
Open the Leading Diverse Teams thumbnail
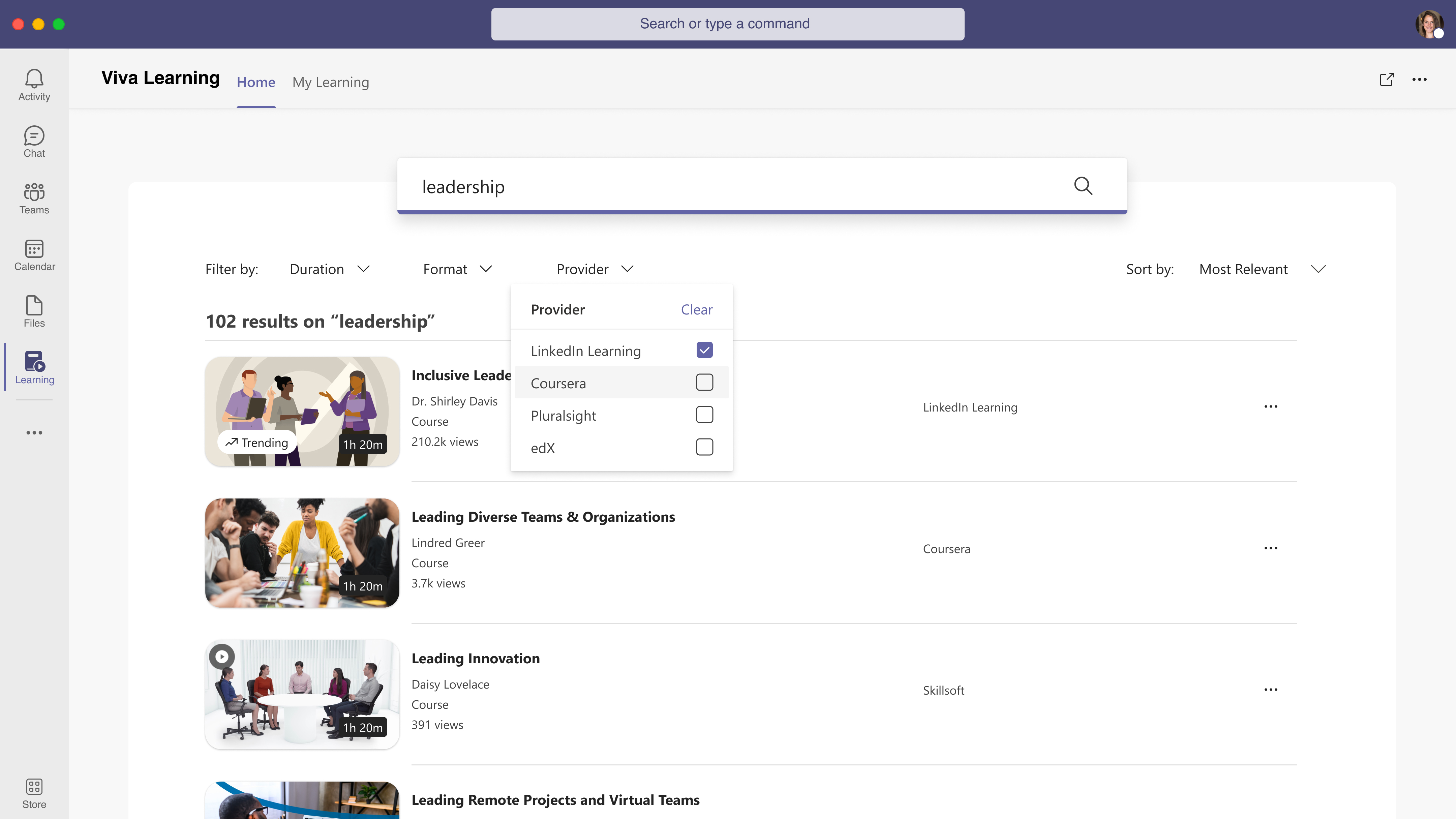302,553
